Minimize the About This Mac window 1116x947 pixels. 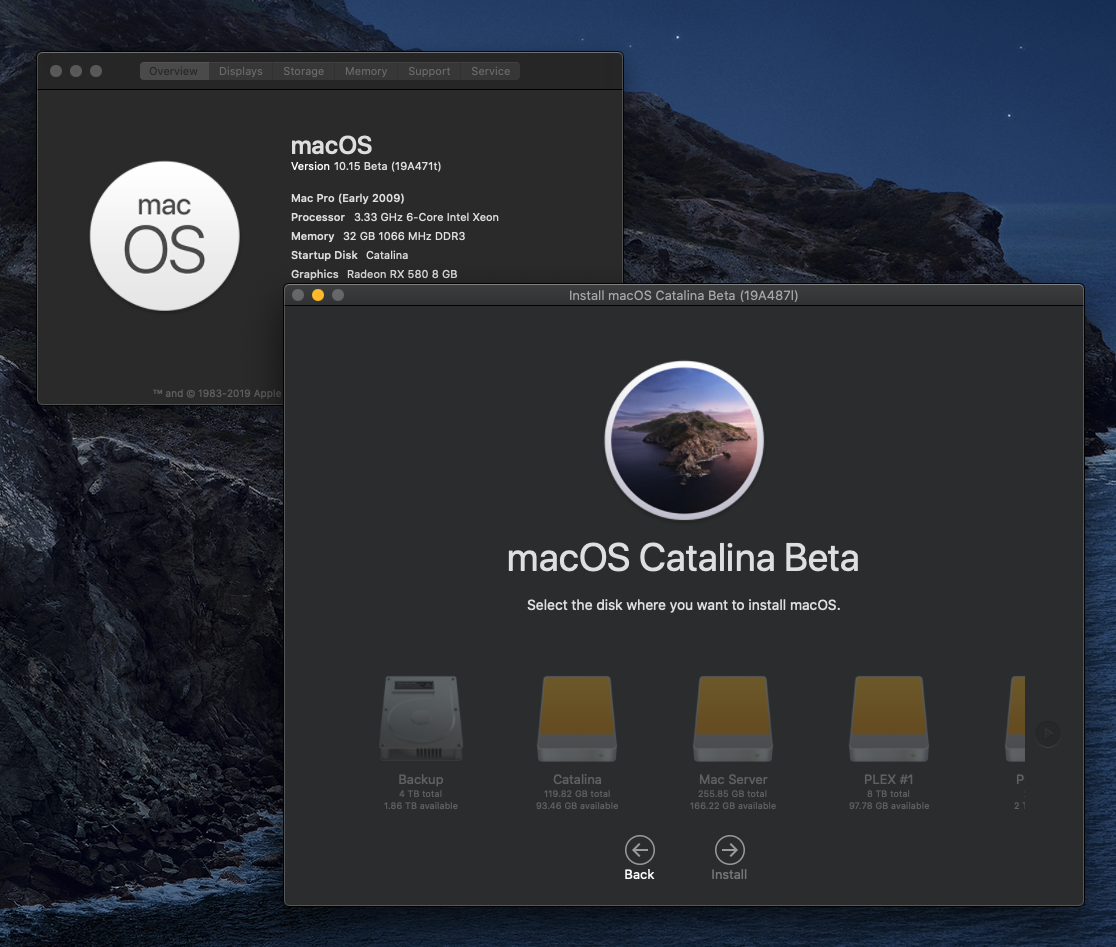point(76,71)
